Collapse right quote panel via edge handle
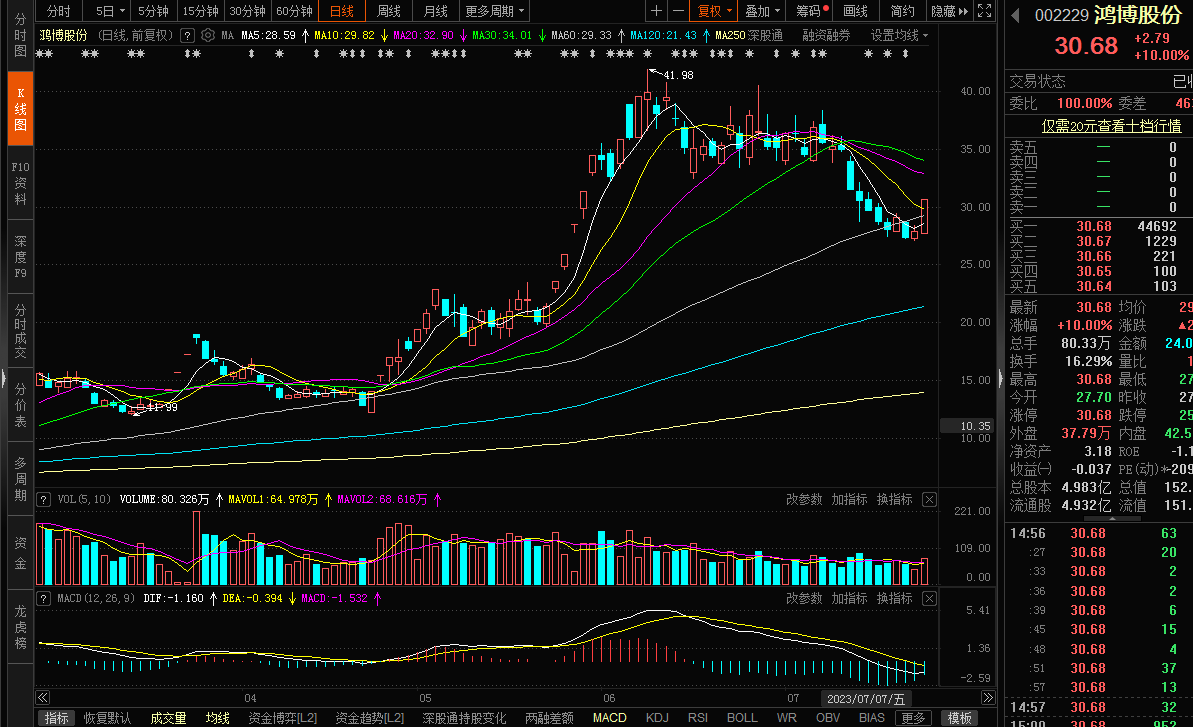 coord(1001,378)
